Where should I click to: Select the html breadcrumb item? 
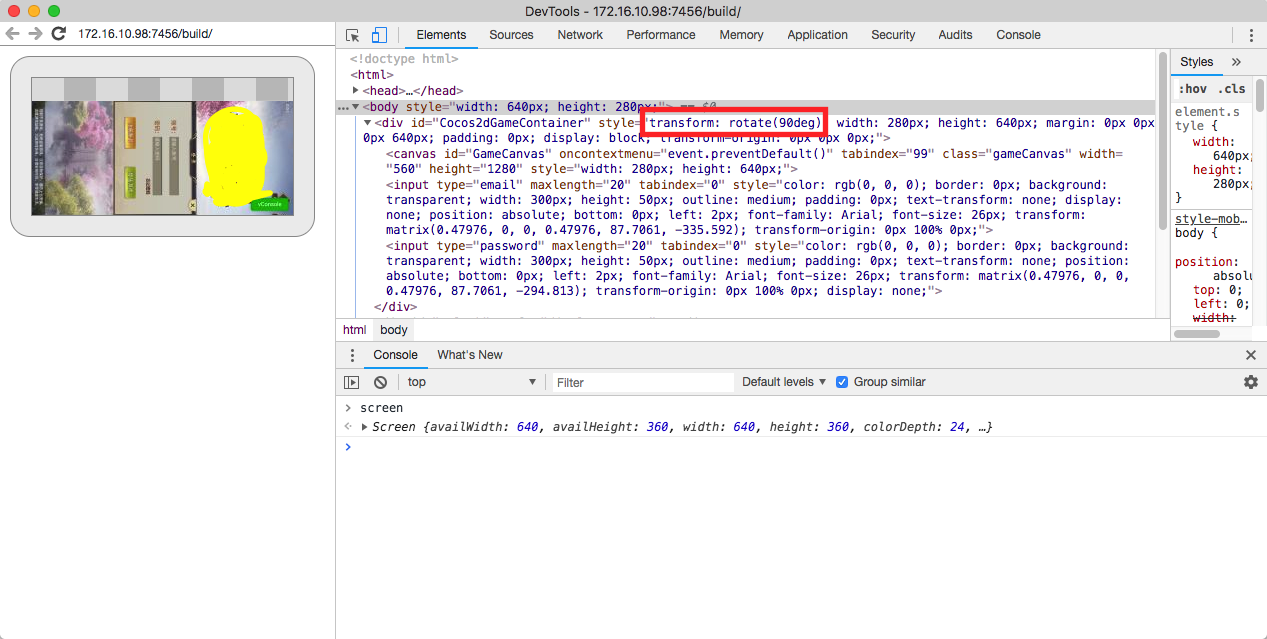click(355, 330)
